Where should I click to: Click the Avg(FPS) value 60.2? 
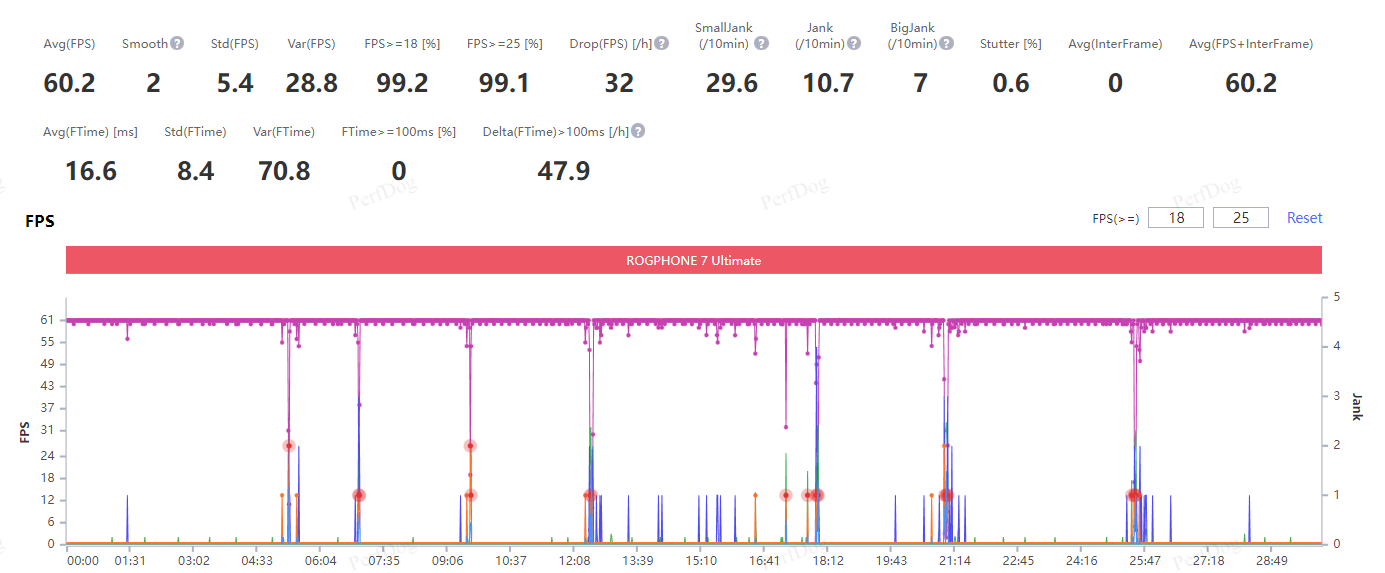[69, 83]
